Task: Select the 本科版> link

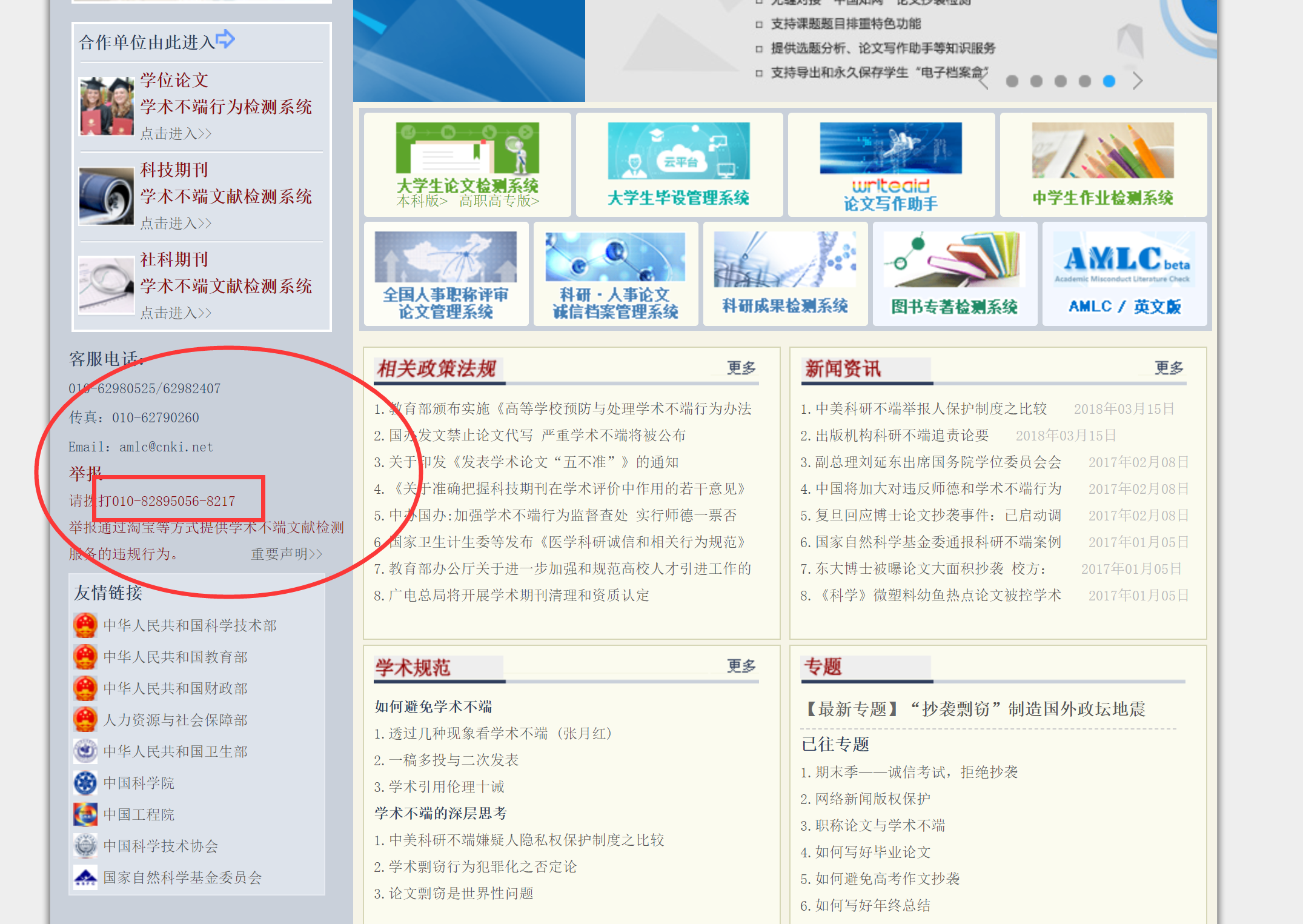Action: pos(422,201)
